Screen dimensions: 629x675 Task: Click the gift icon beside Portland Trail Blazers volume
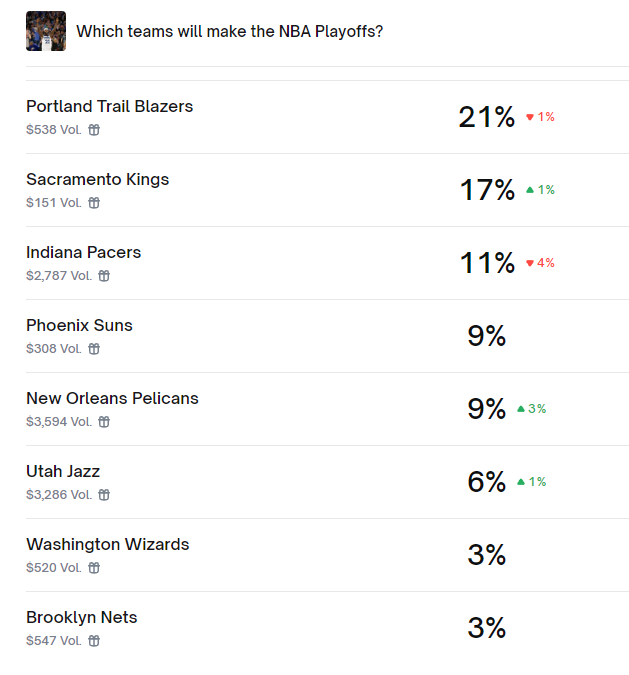[x=94, y=130]
